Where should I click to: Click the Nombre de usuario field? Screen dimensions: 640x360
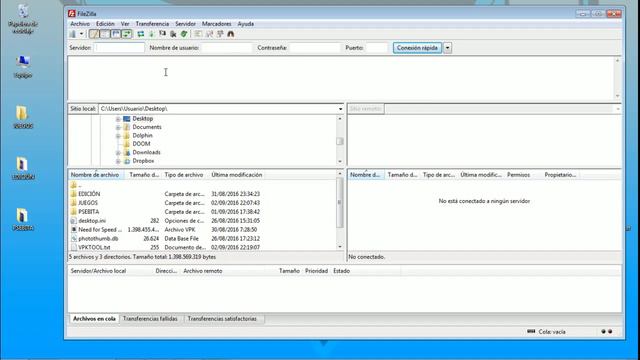tap(227, 48)
